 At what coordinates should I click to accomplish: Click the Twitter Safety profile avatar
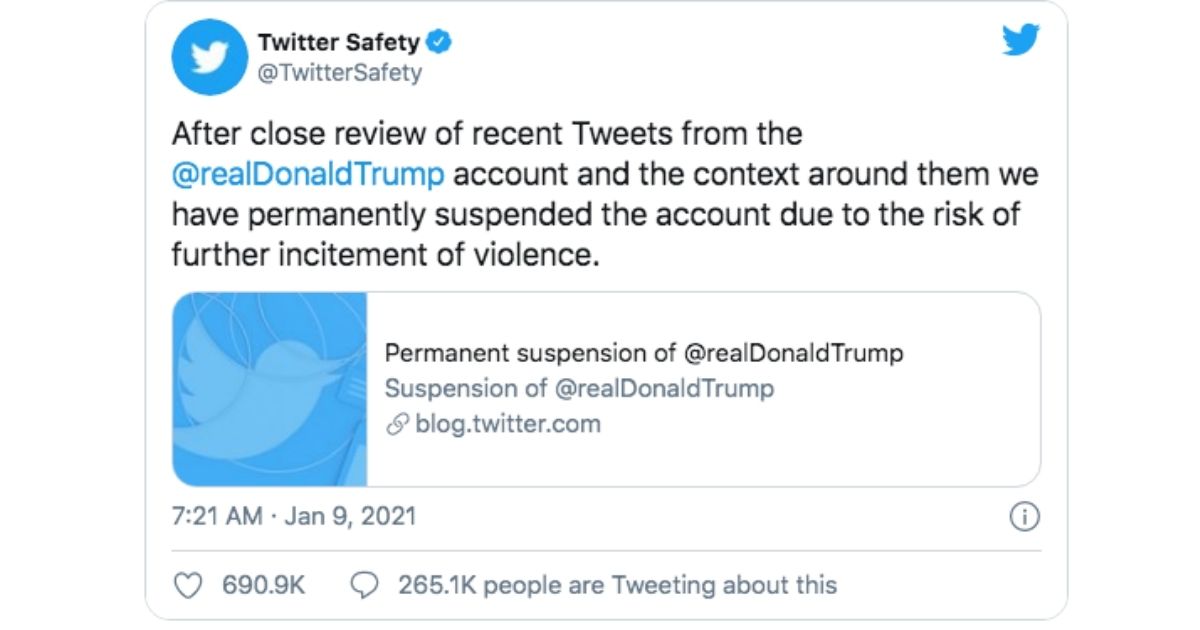(211, 57)
